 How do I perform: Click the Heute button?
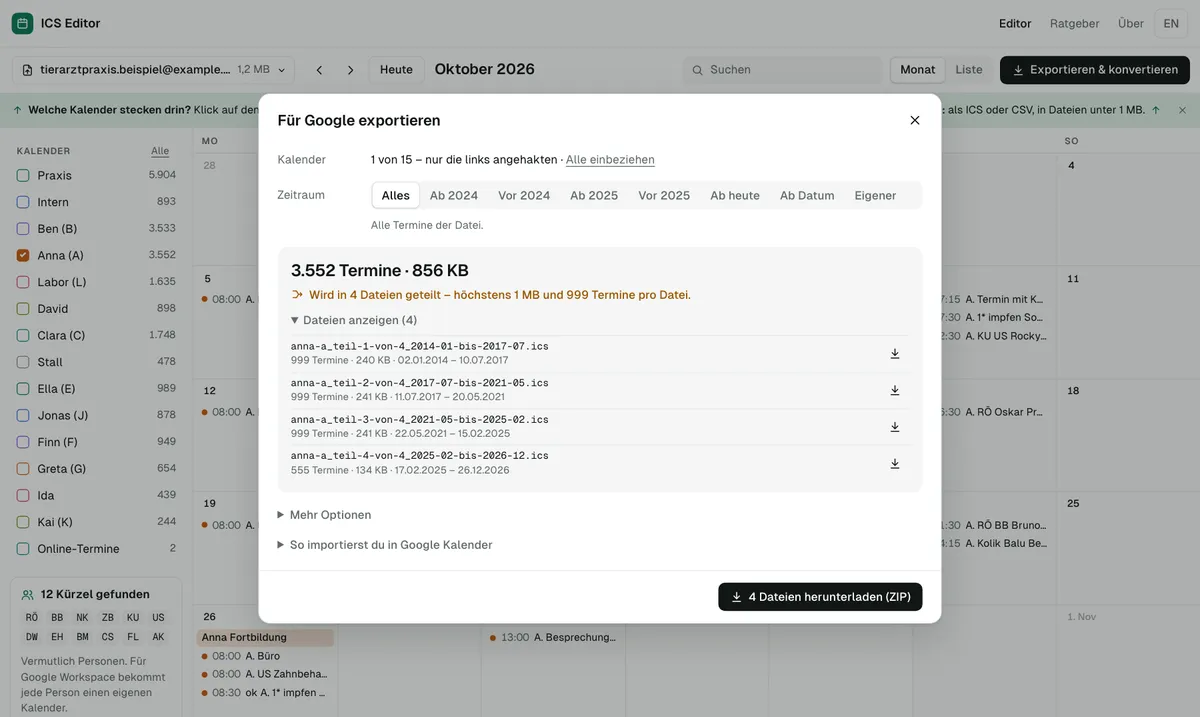(396, 70)
